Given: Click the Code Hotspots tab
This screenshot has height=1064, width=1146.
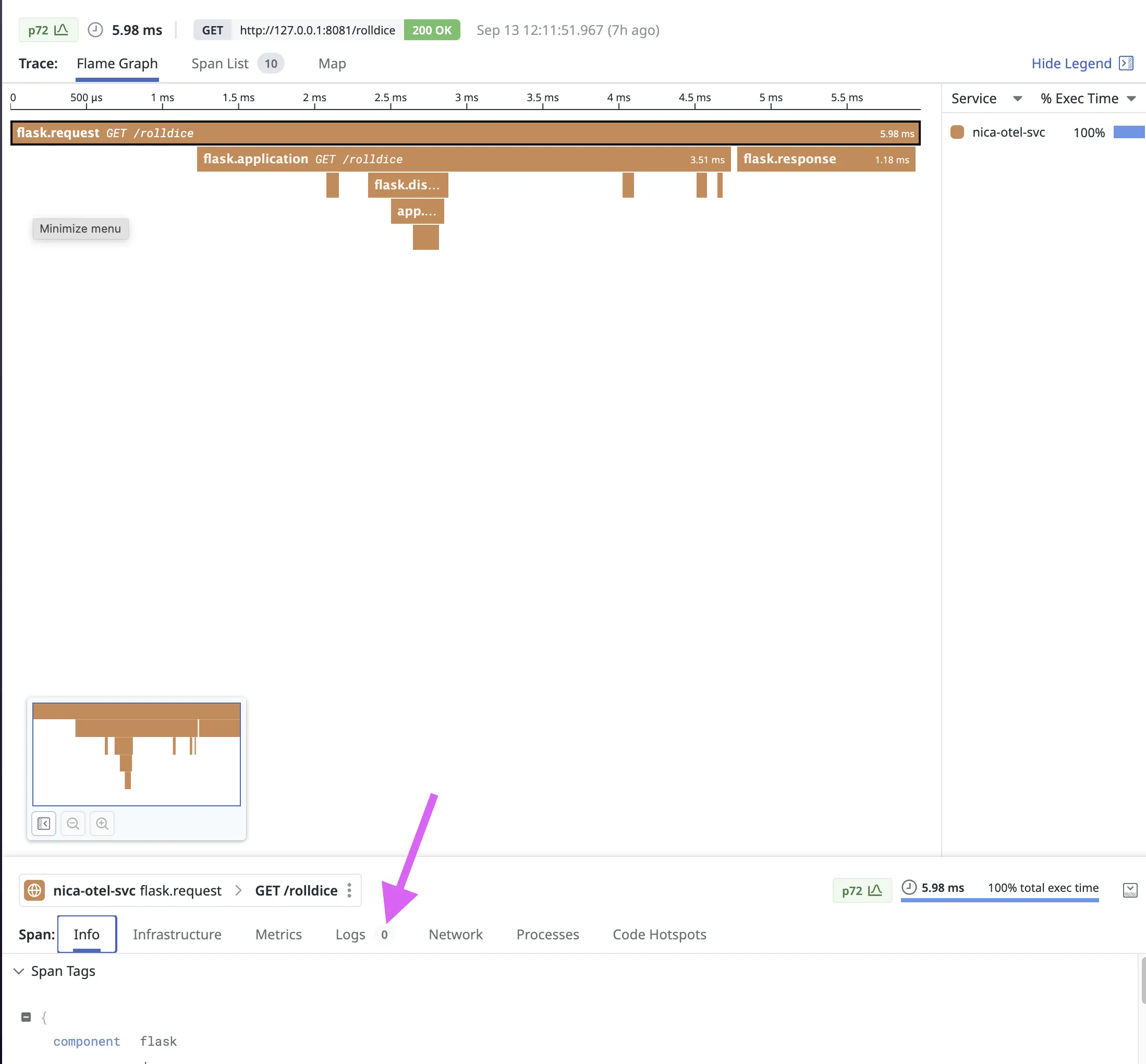Looking at the screenshot, I should point(659,934).
